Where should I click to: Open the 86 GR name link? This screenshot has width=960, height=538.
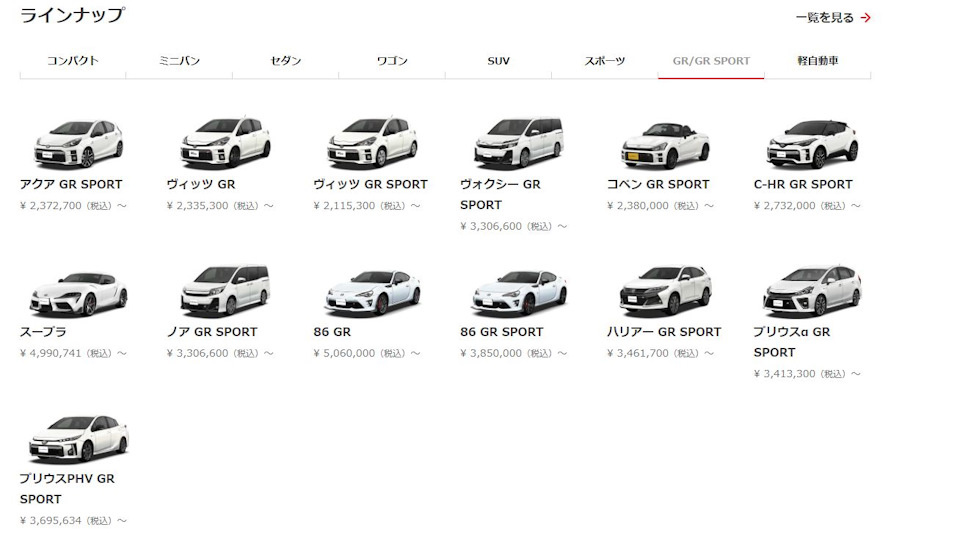[x=332, y=332]
